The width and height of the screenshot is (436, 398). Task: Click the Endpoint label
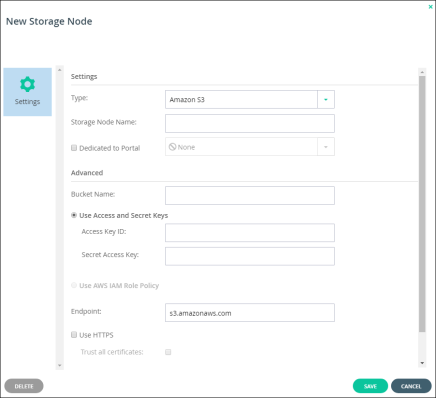tap(86, 311)
